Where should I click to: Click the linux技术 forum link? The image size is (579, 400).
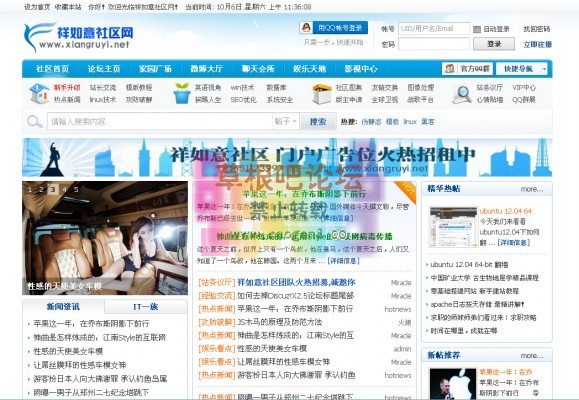pyautogui.click(x=103, y=99)
